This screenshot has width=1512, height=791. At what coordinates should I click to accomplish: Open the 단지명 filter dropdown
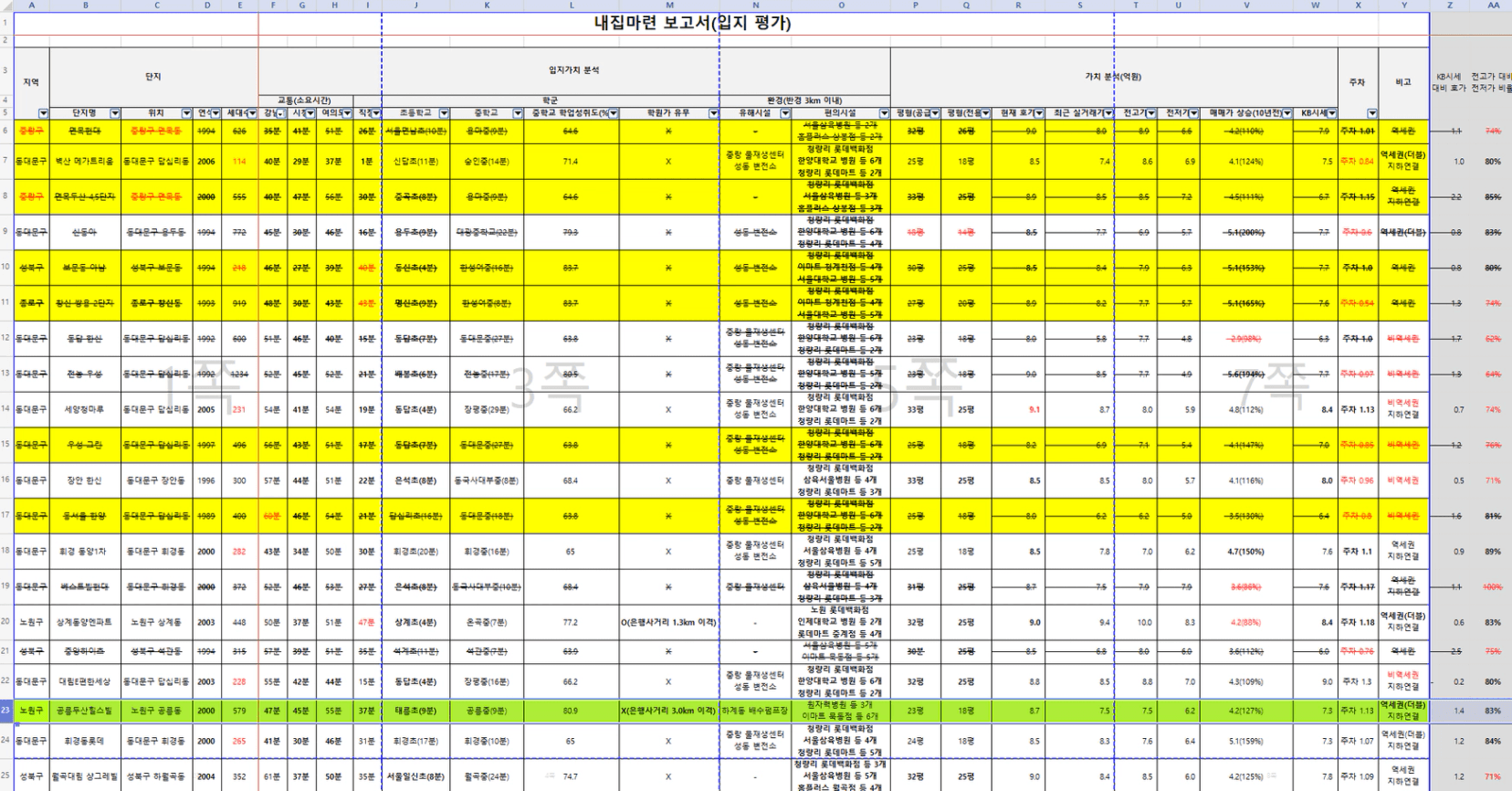pos(115,113)
